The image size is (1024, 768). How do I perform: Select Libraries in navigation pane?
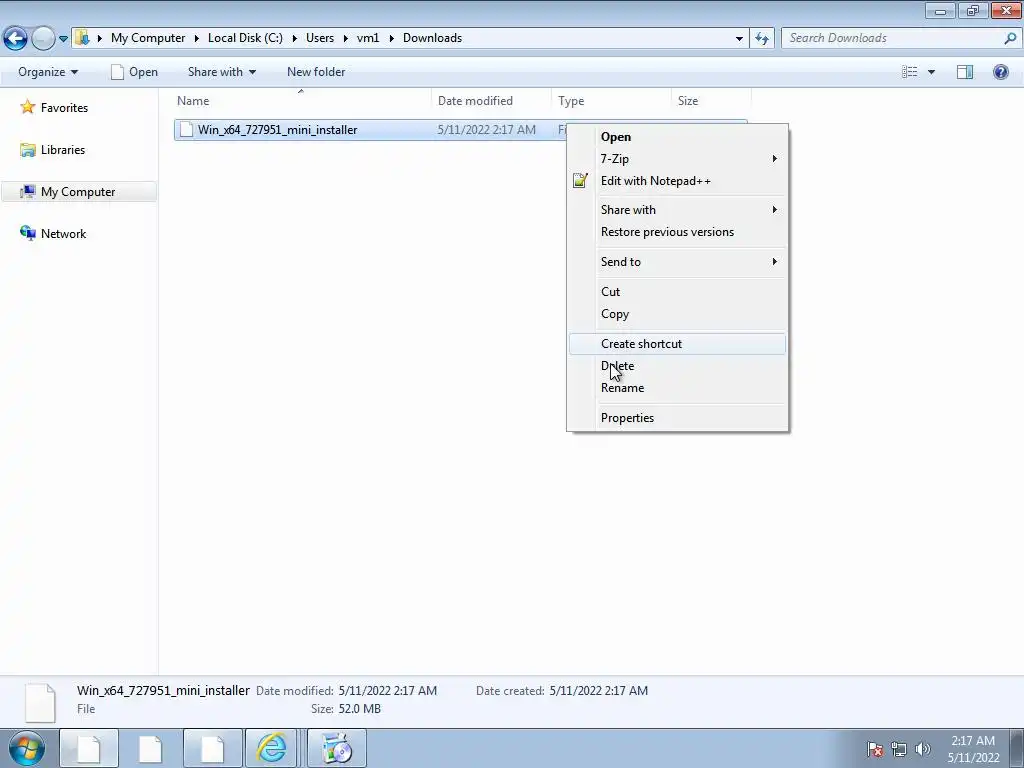[x=63, y=150]
